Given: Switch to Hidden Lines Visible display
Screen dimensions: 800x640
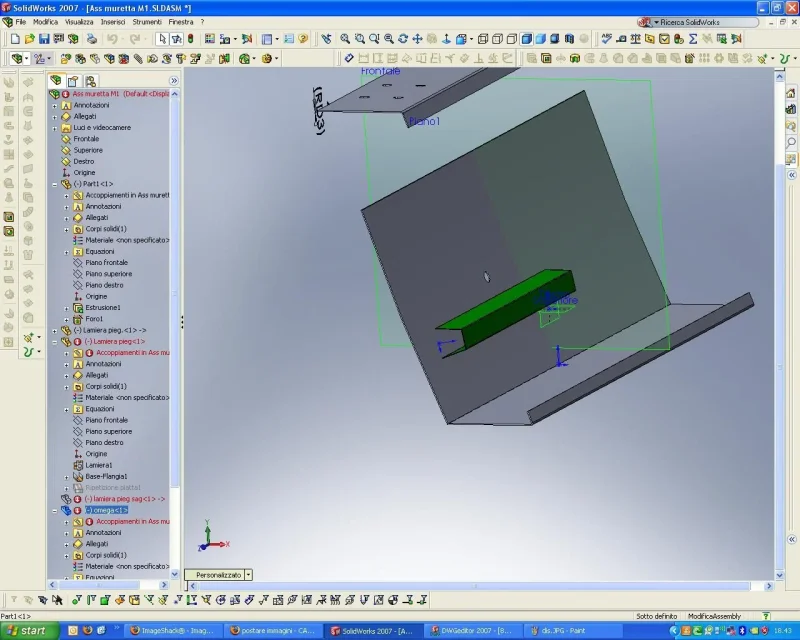Looking at the screenshot, I should (497, 39).
